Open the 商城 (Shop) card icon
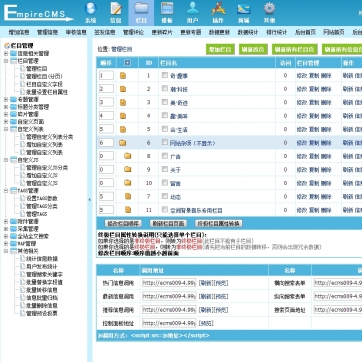Screen dimensions: 362x362 244,9
